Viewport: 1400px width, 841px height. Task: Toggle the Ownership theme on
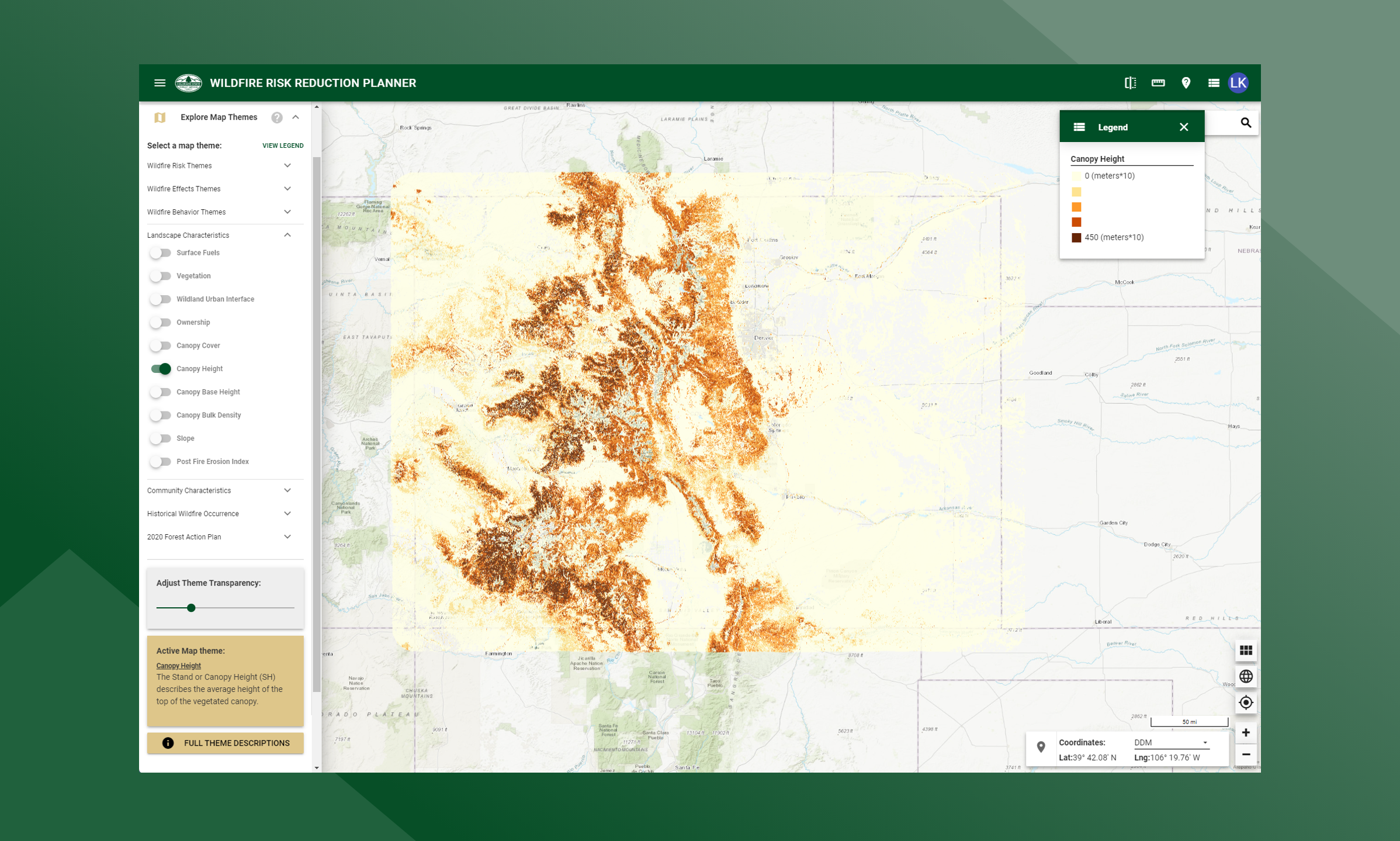tap(160, 323)
